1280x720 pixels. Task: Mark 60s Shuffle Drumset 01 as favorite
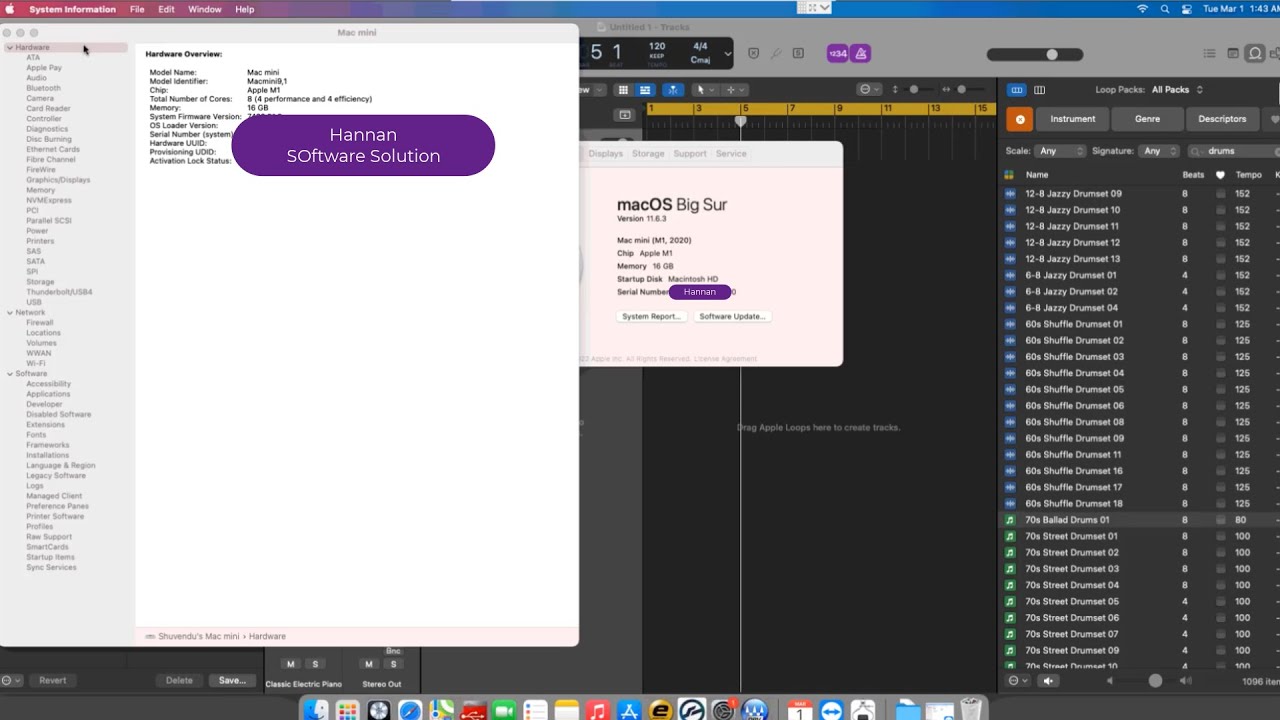[x=1220, y=324]
